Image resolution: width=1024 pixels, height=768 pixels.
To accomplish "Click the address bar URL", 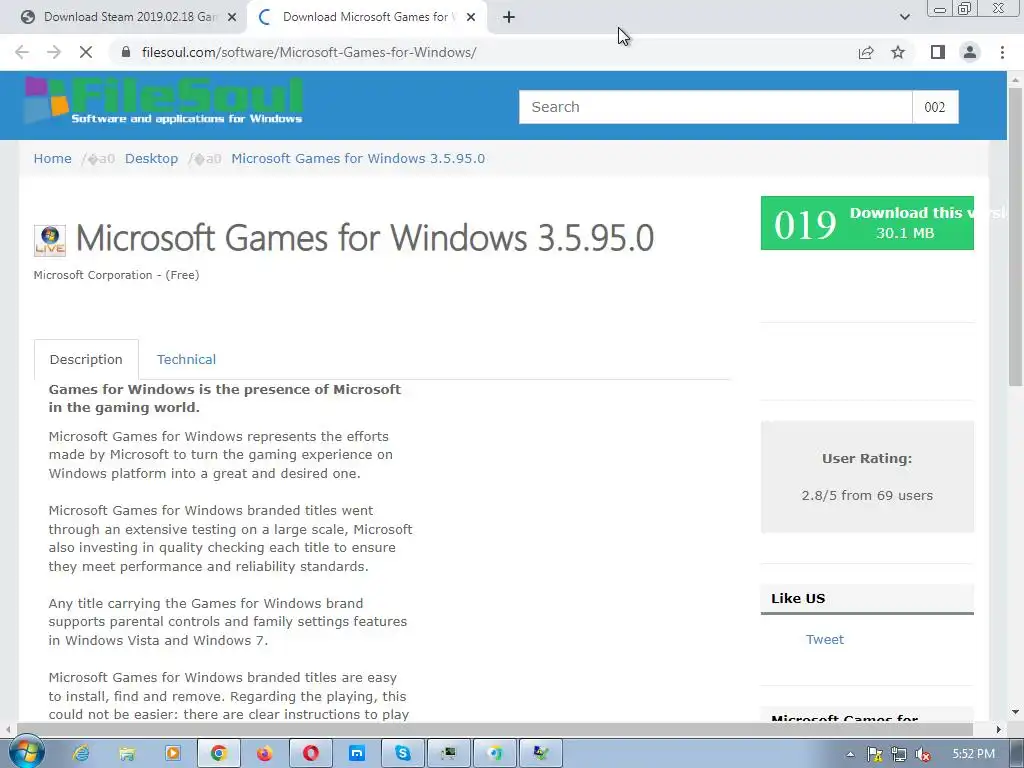I will pyautogui.click(x=309, y=52).
